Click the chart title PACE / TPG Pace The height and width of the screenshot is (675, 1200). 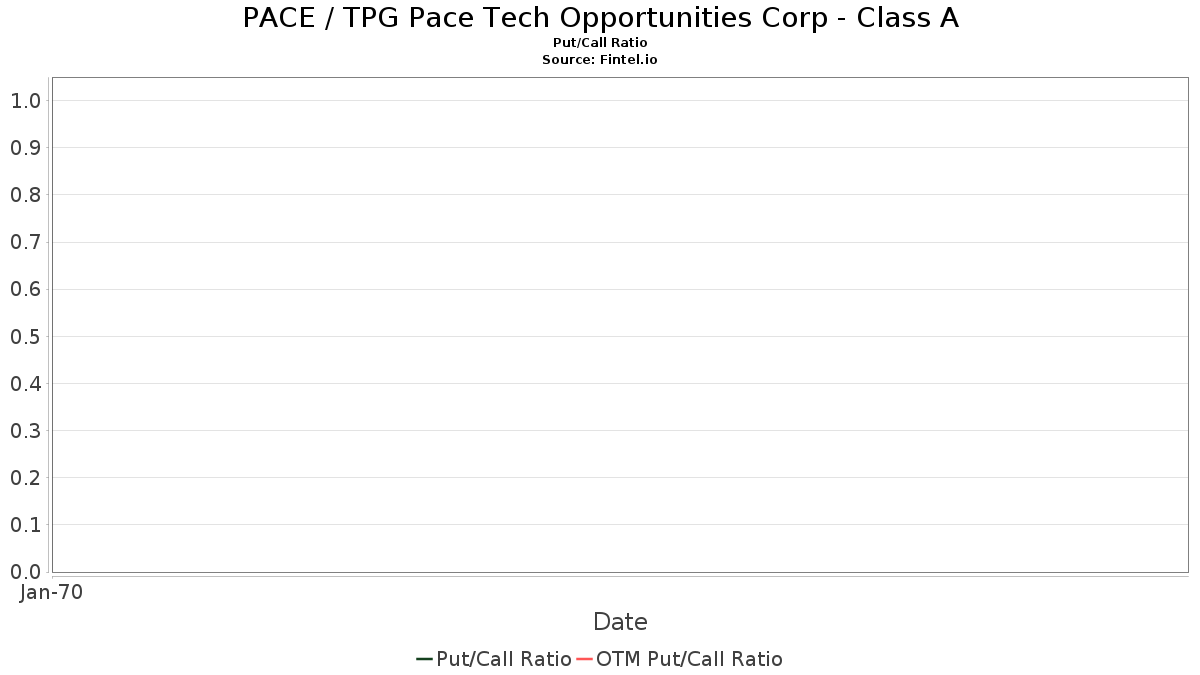pyautogui.click(x=600, y=18)
